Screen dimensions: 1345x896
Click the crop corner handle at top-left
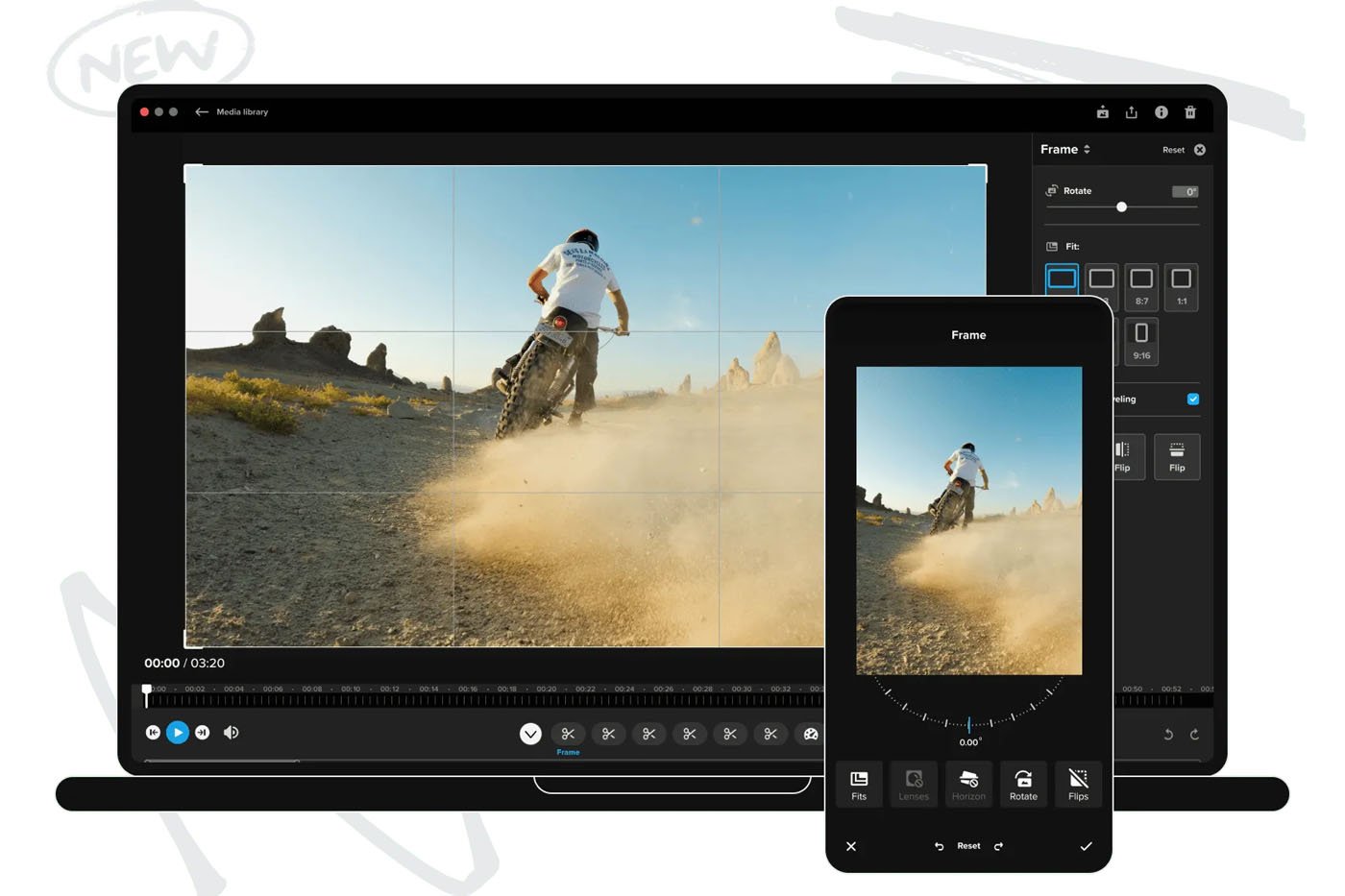(191, 172)
